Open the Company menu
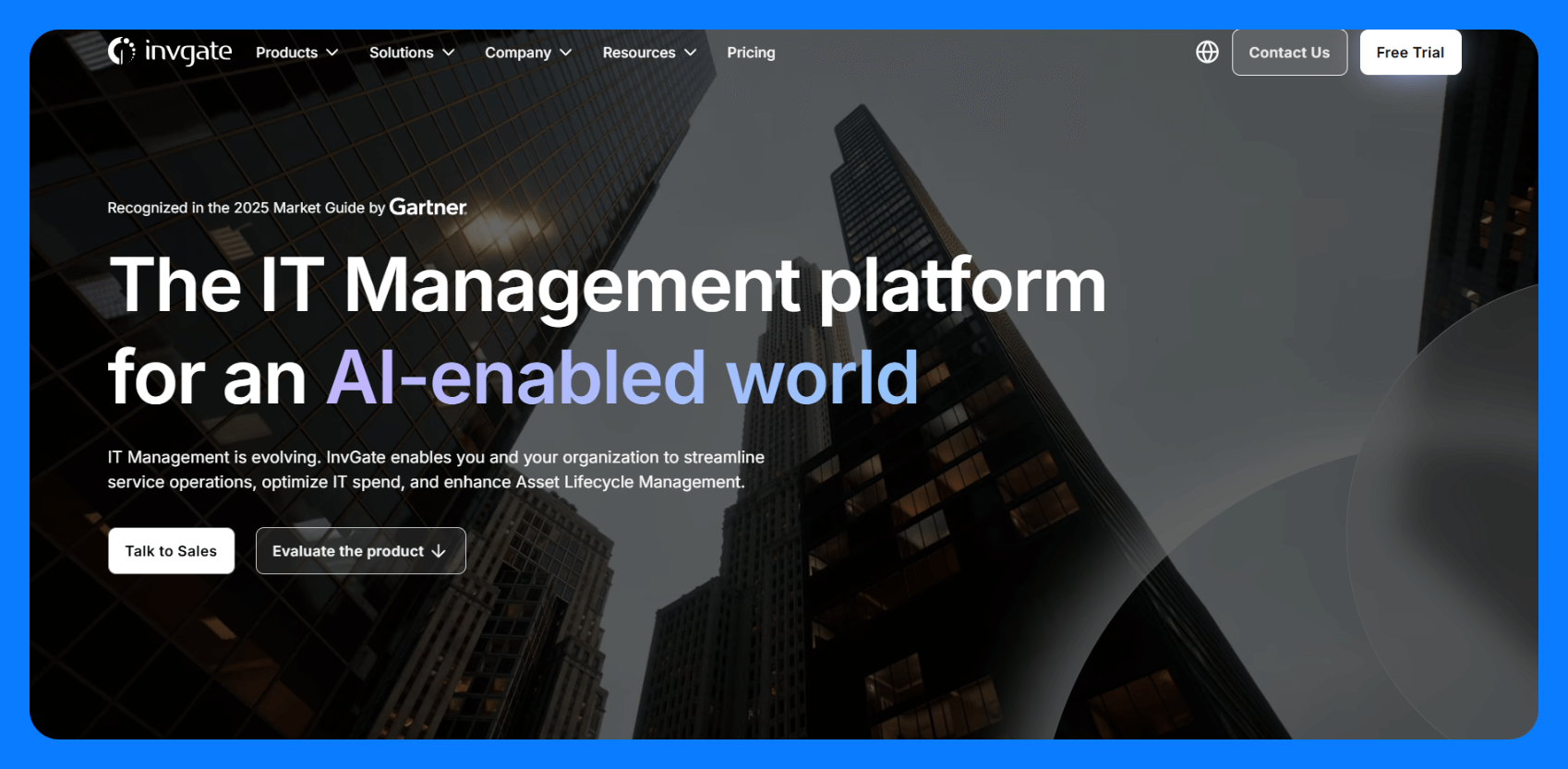1568x769 pixels. 528,53
